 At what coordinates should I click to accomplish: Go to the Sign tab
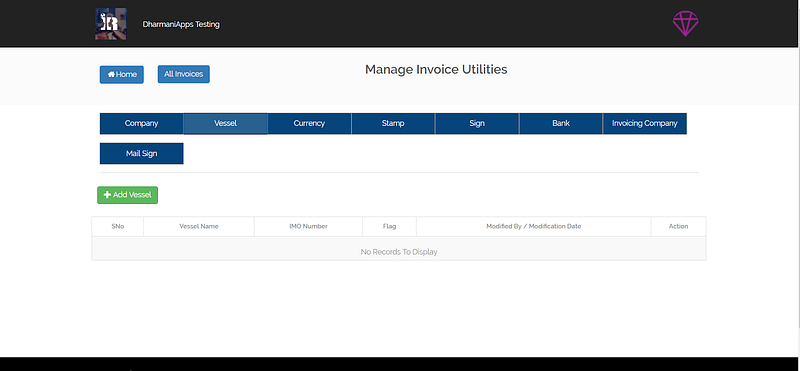coord(477,123)
